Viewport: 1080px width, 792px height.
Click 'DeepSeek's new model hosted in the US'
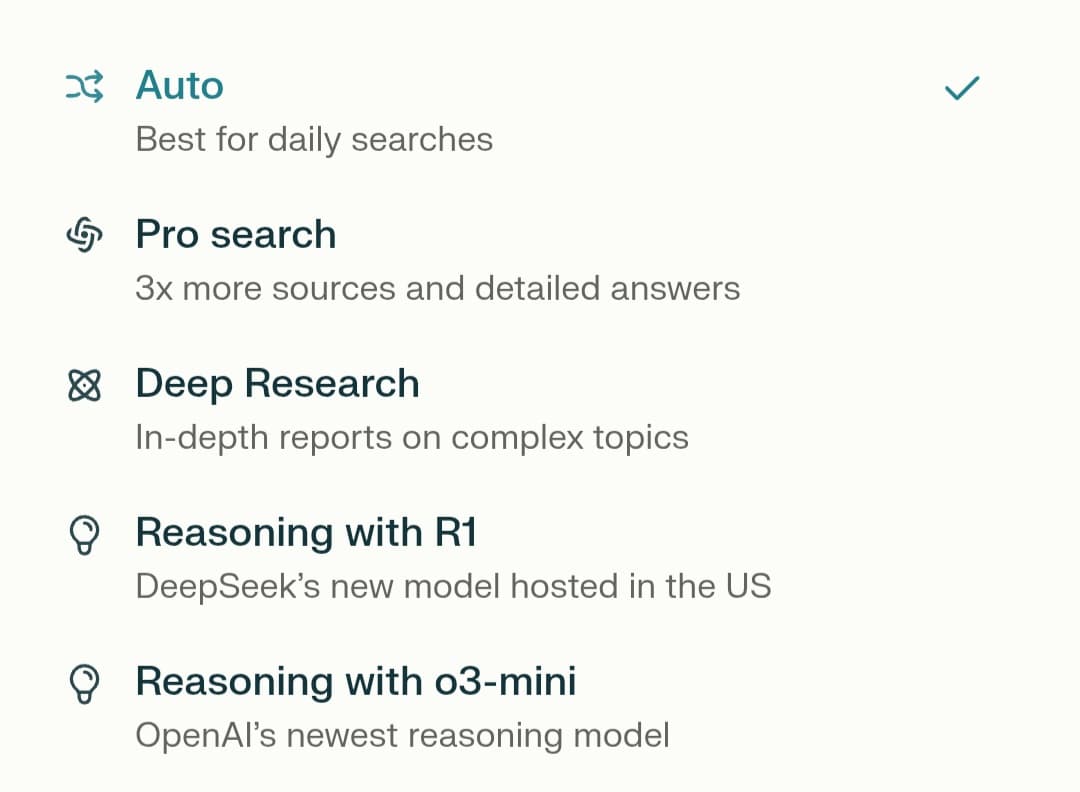(x=453, y=586)
